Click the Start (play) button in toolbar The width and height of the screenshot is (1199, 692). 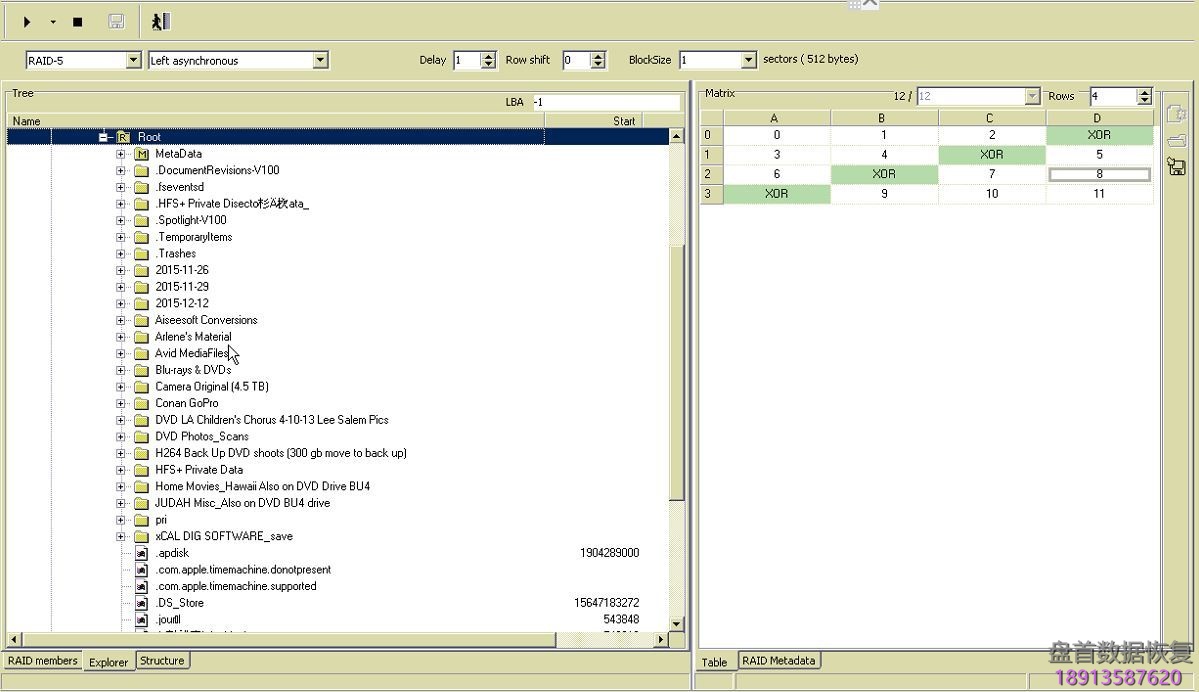[x=27, y=21]
